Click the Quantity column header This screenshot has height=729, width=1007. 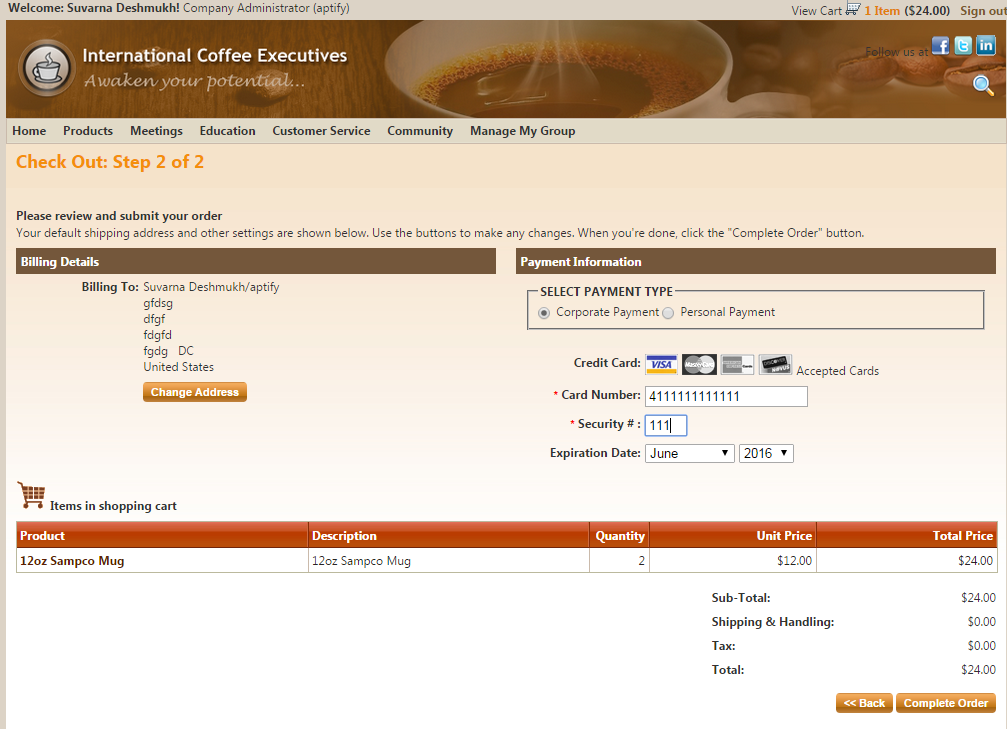point(620,536)
